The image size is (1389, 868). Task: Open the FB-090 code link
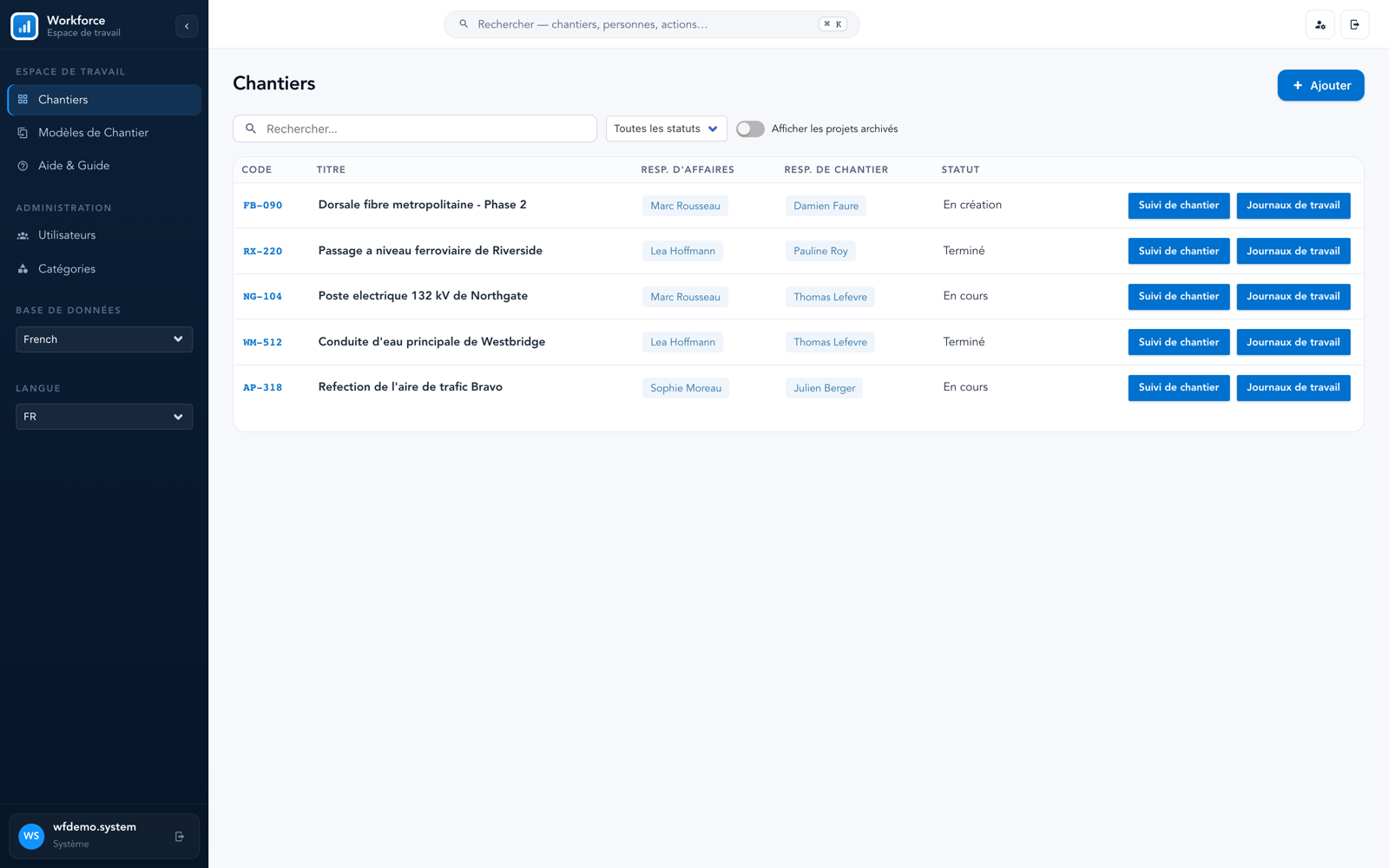tap(262, 206)
